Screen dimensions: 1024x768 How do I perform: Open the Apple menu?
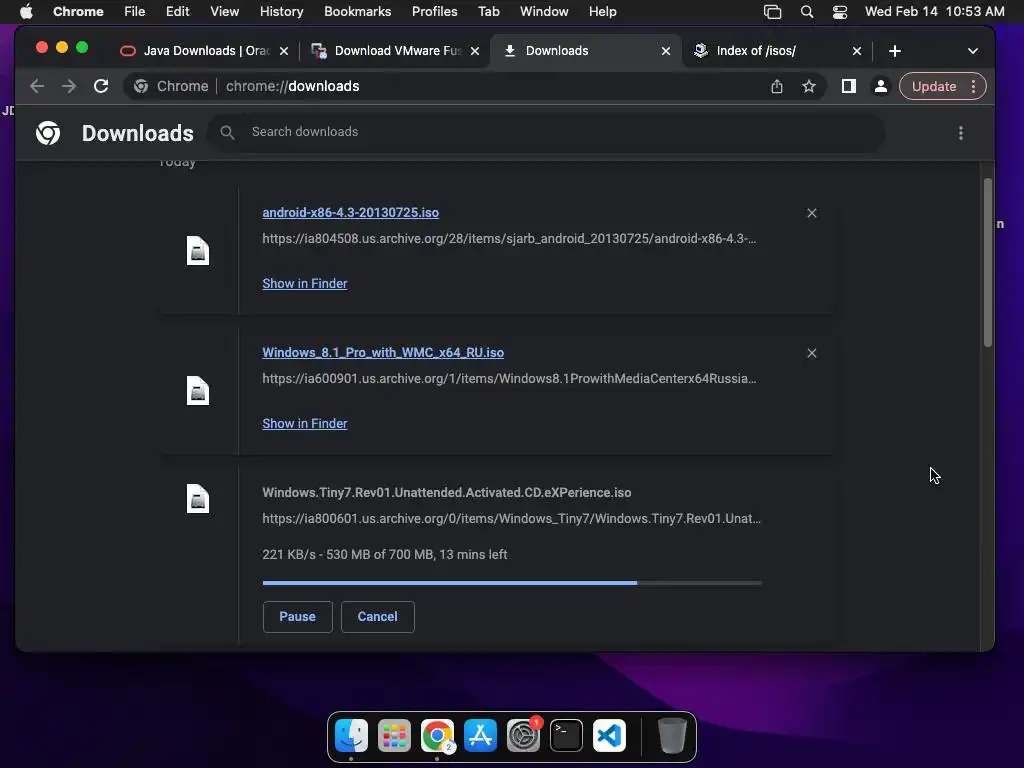coord(26,12)
